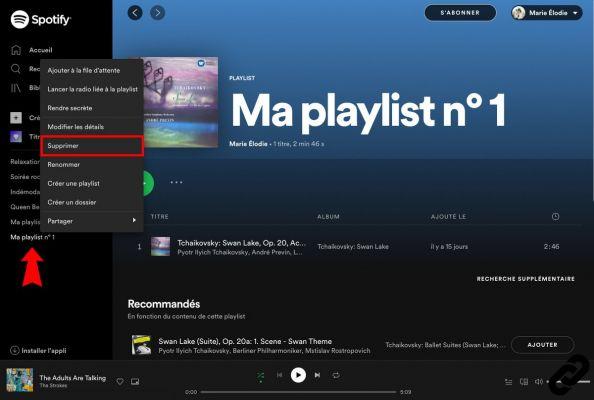The width and height of the screenshot is (594, 400).
Task: Click AJOUTÉ LE column header
Action: pyautogui.click(x=449, y=217)
